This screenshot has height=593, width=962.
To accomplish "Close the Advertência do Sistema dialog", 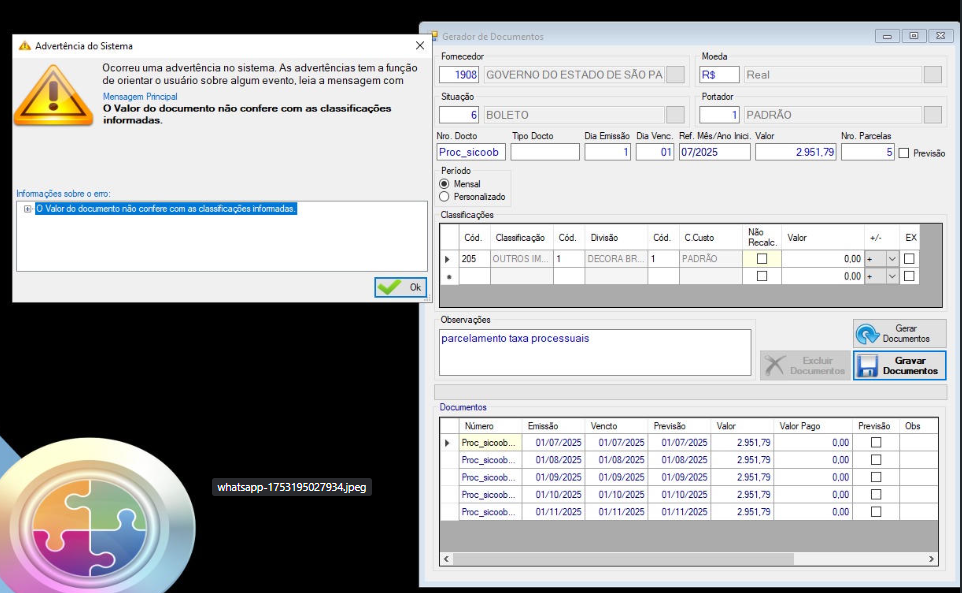I will tap(420, 45).
